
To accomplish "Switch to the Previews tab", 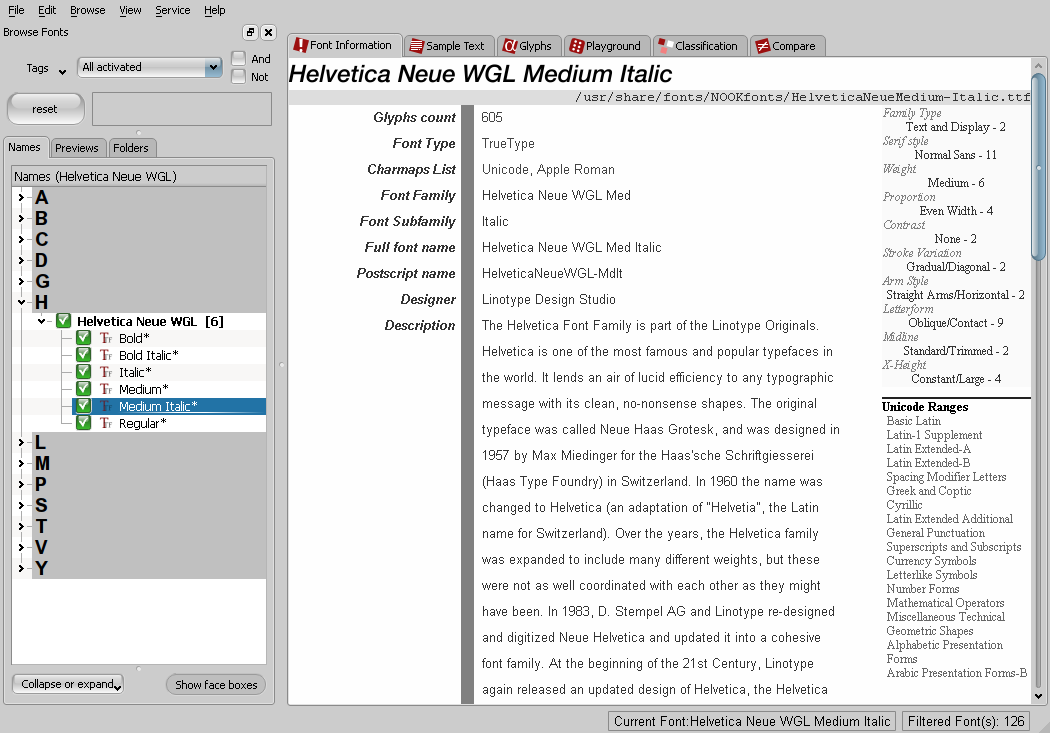I will tap(76, 148).
